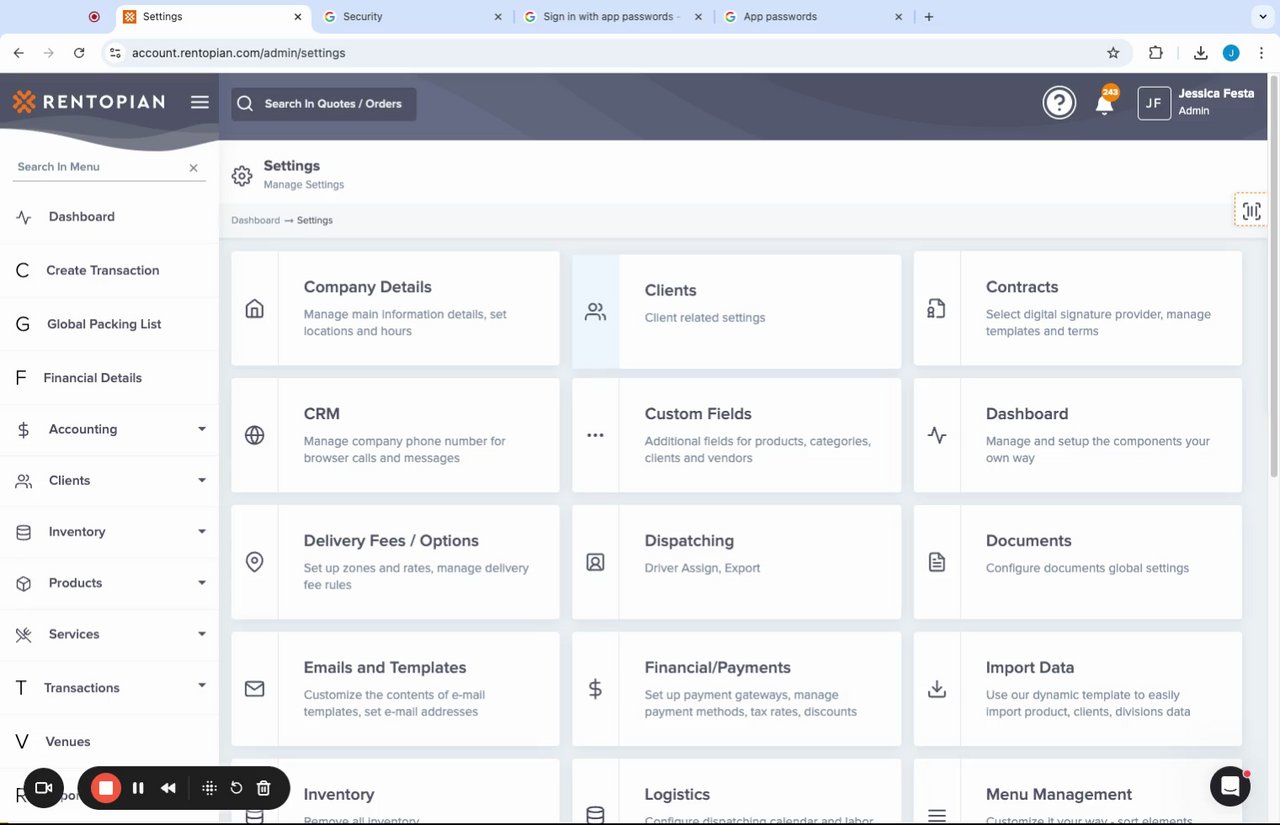The height and width of the screenshot is (825, 1280).
Task: Open Dashboard in the sidebar
Action: tap(109, 217)
